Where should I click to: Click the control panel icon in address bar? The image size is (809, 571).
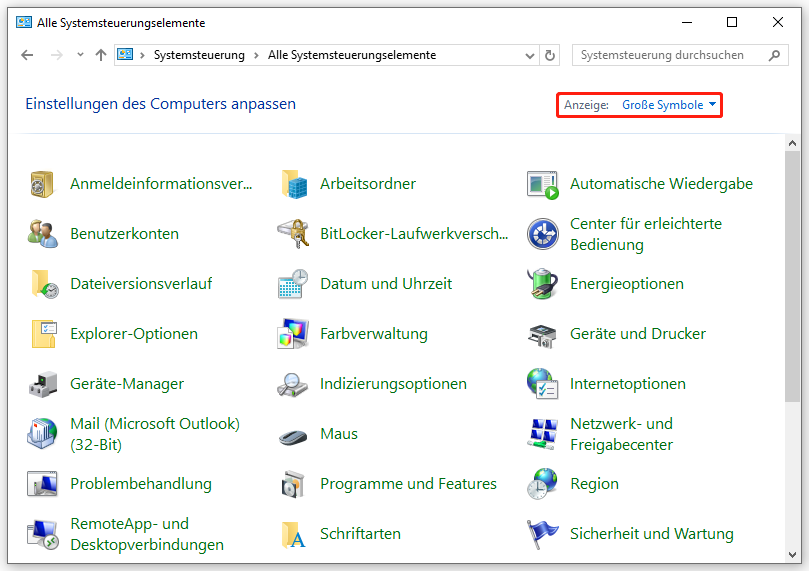(125, 54)
